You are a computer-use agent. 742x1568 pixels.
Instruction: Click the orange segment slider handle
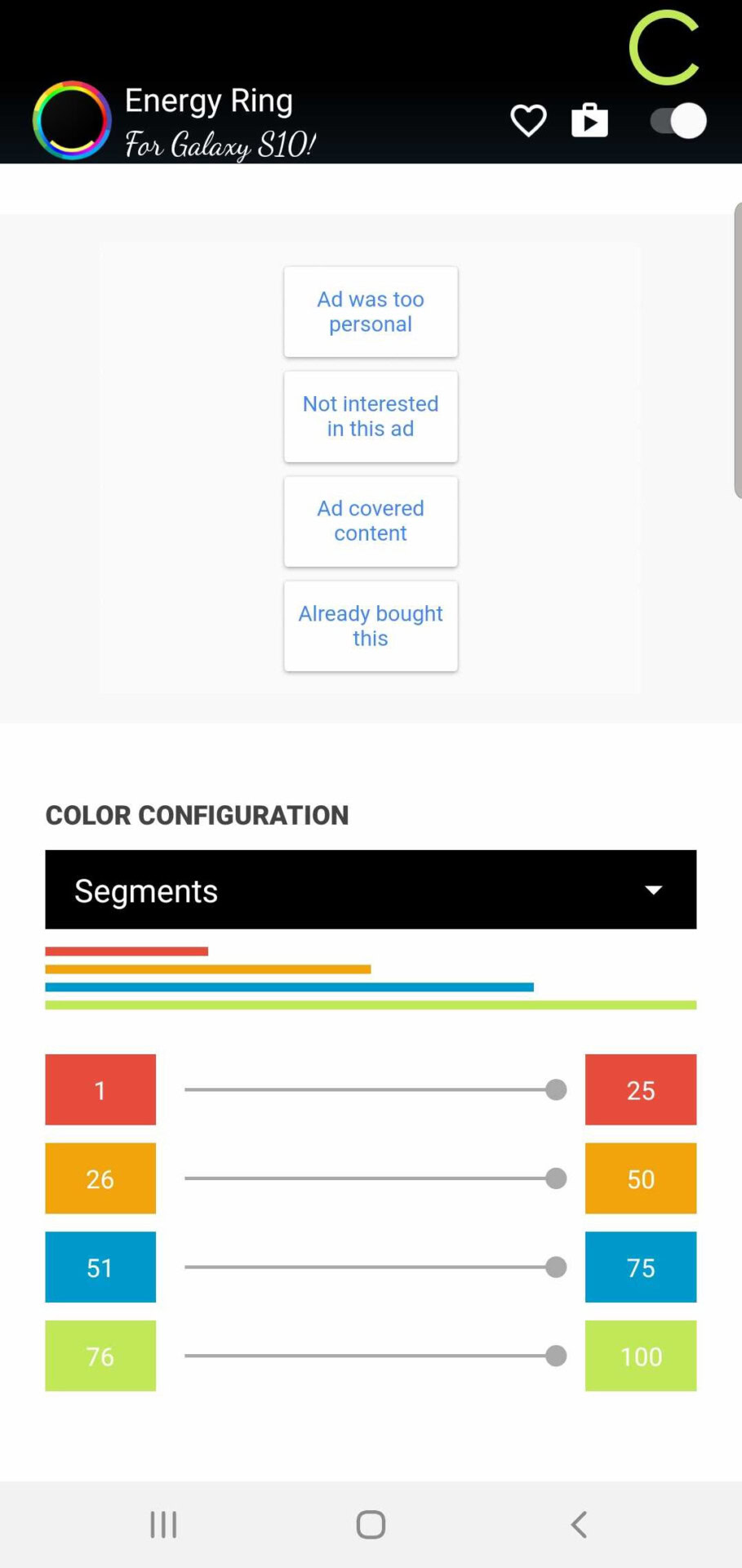(x=556, y=1178)
